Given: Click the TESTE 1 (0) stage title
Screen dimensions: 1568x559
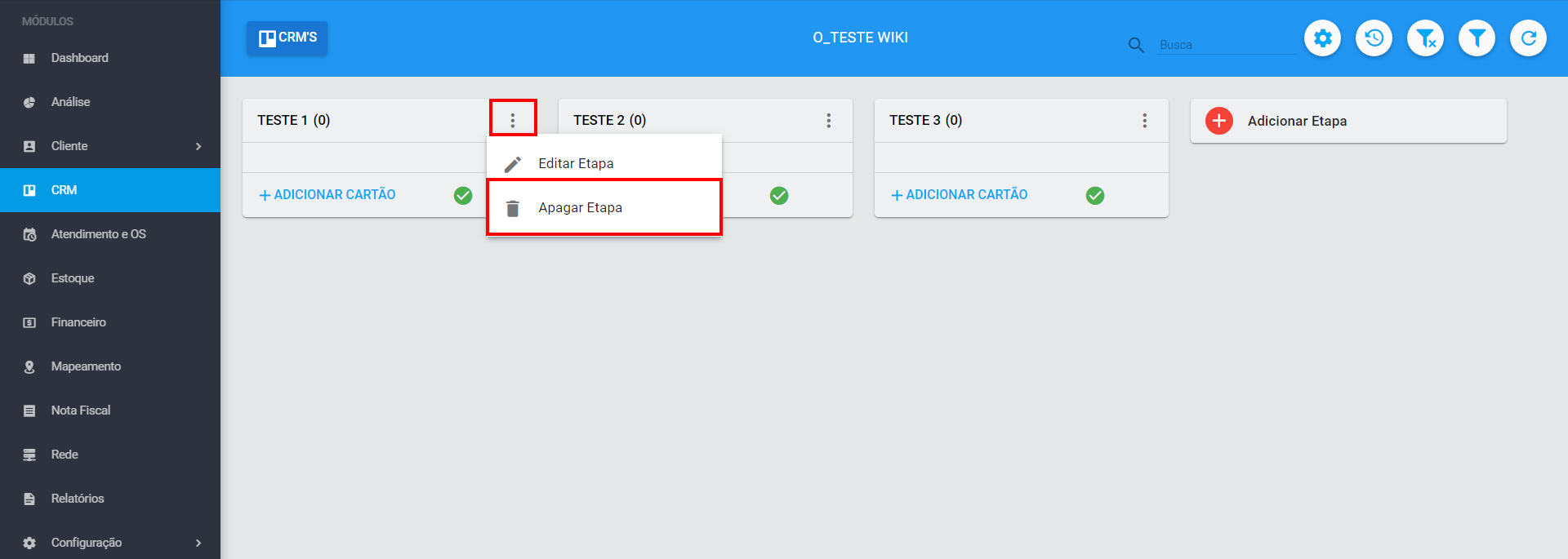Looking at the screenshot, I should pos(294,121).
